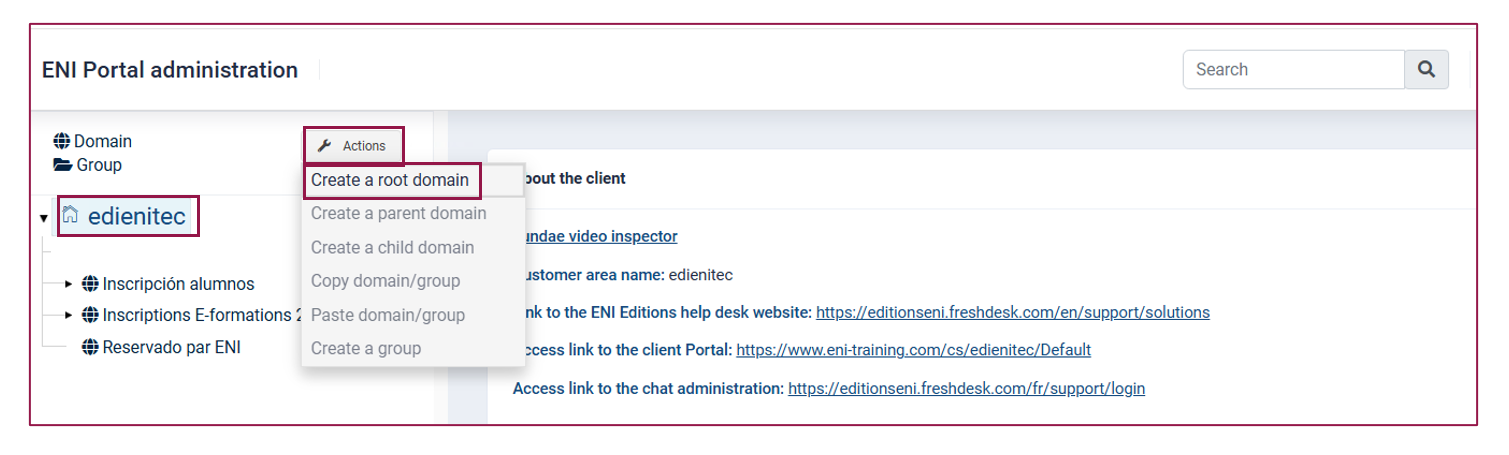Select Copy domain/group menu entry
This screenshot has width=1509, height=455.
pyautogui.click(x=385, y=281)
